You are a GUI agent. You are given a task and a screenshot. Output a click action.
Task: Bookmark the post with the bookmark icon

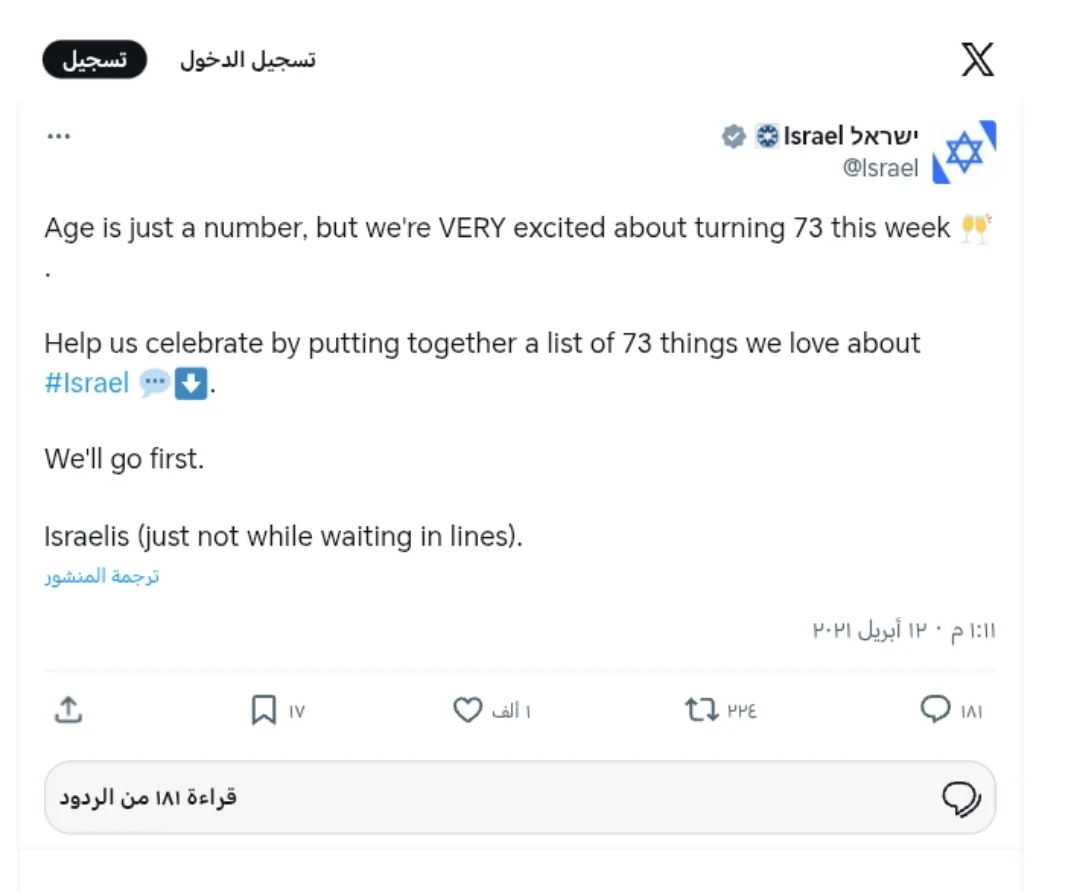[263, 711]
